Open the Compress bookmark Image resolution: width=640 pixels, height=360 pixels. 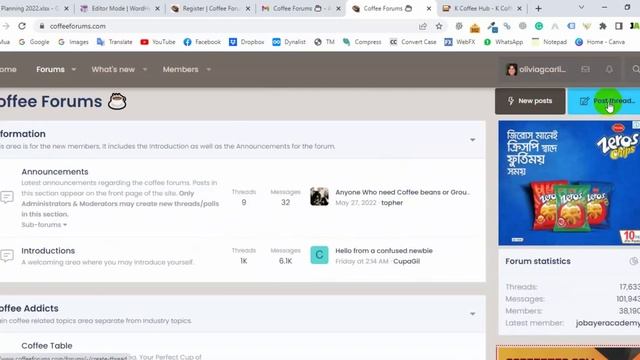[362, 42]
